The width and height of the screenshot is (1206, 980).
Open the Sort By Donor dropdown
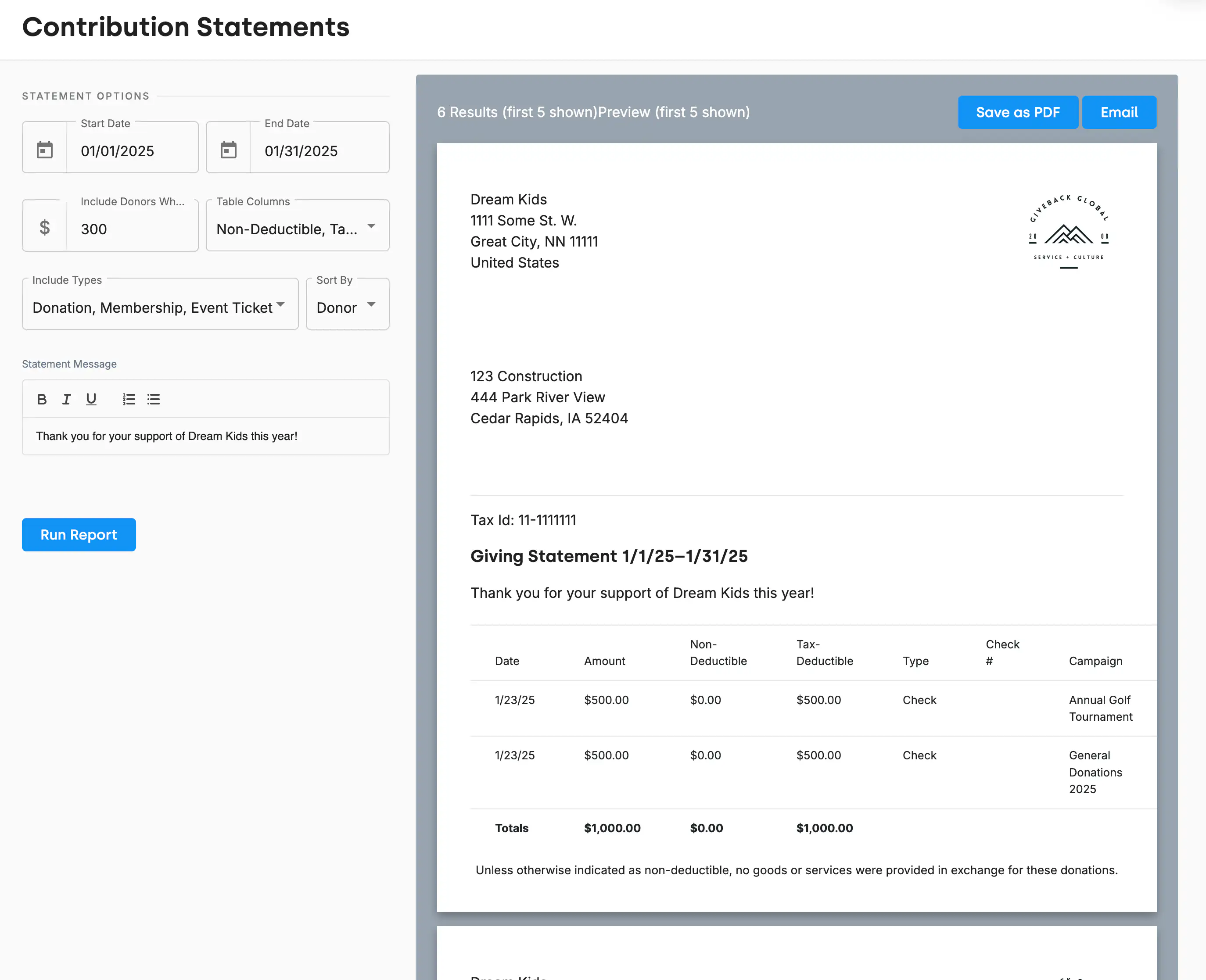347,307
